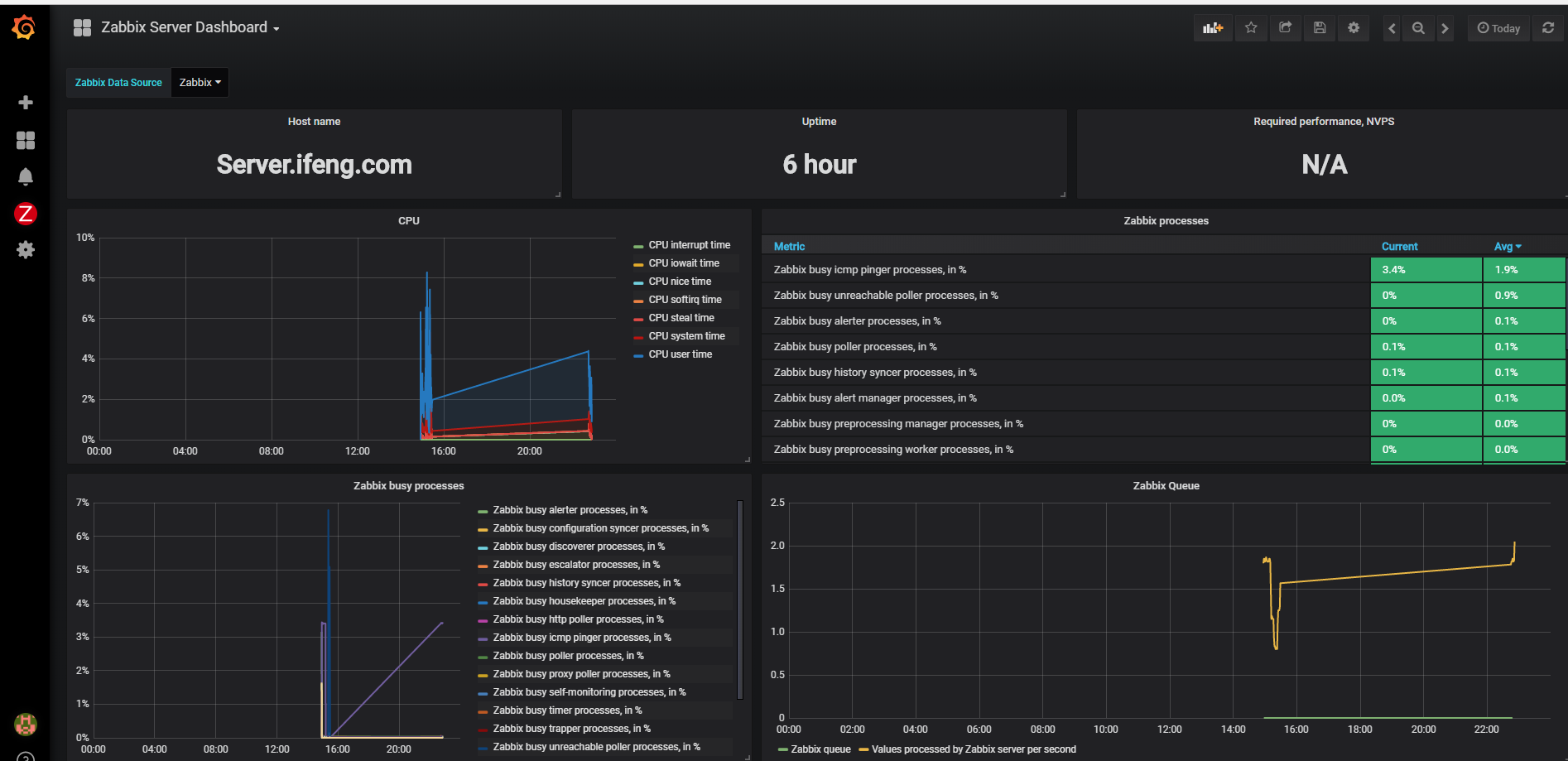Toggle Zabbix busy trapper processes legend entry

(571, 729)
